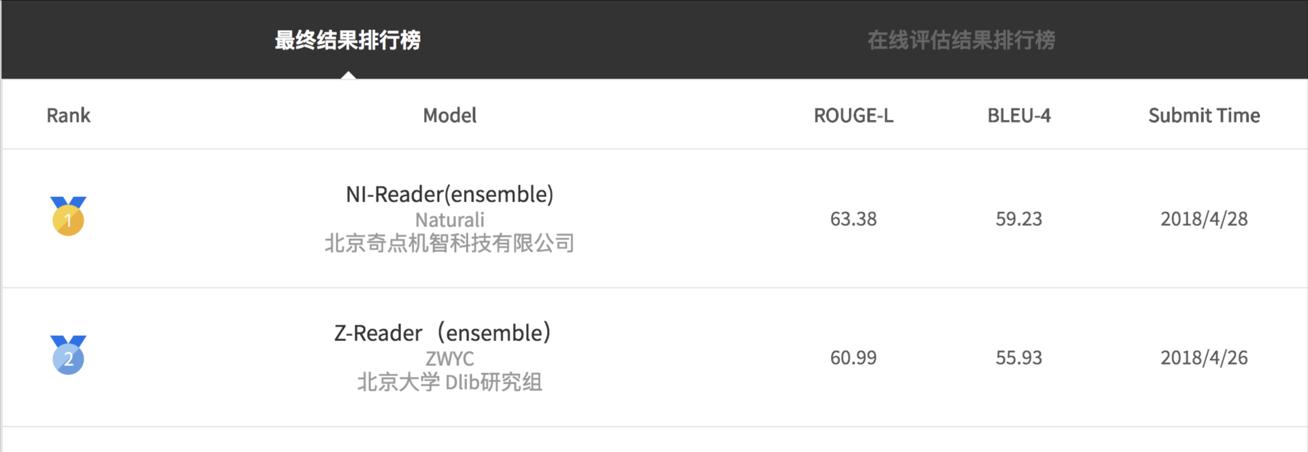
Task: Select the active tab pointer triangle
Action: tap(348, 73)
